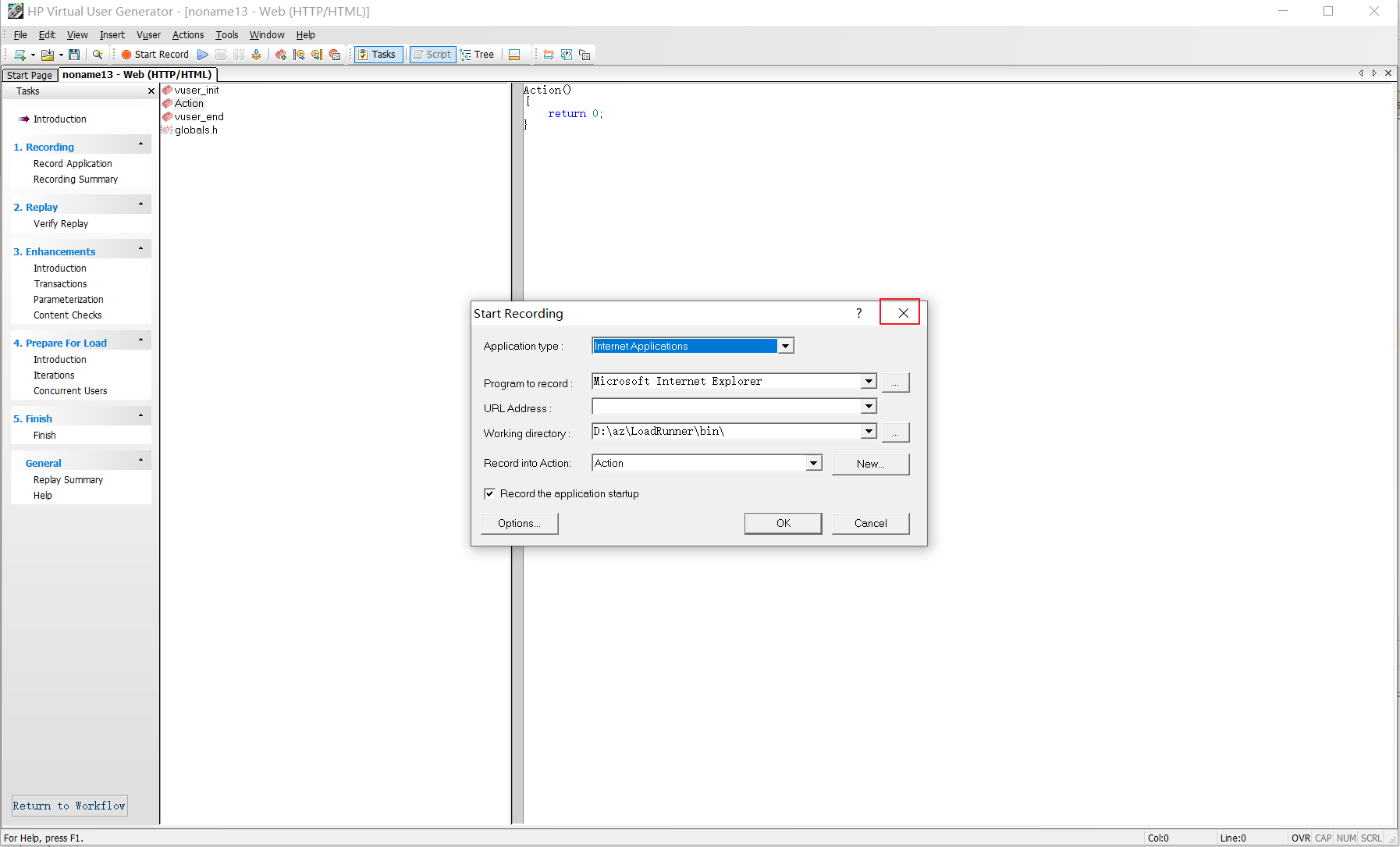Open the View menu

77,35
